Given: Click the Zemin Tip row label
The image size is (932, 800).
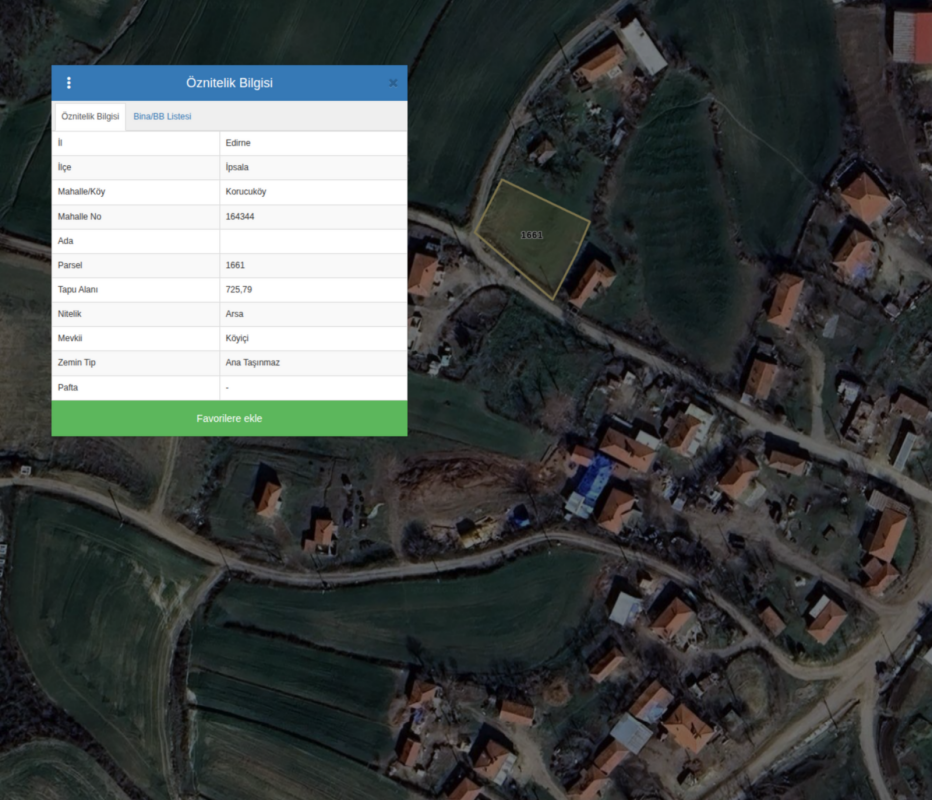Looking at the screenshot, I should [x=77, y=363].
